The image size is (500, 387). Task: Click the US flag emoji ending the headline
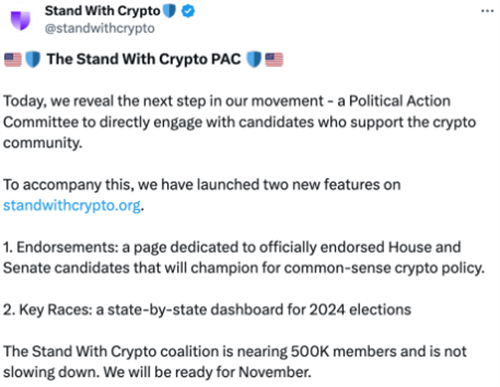click(x=274, y=60)
